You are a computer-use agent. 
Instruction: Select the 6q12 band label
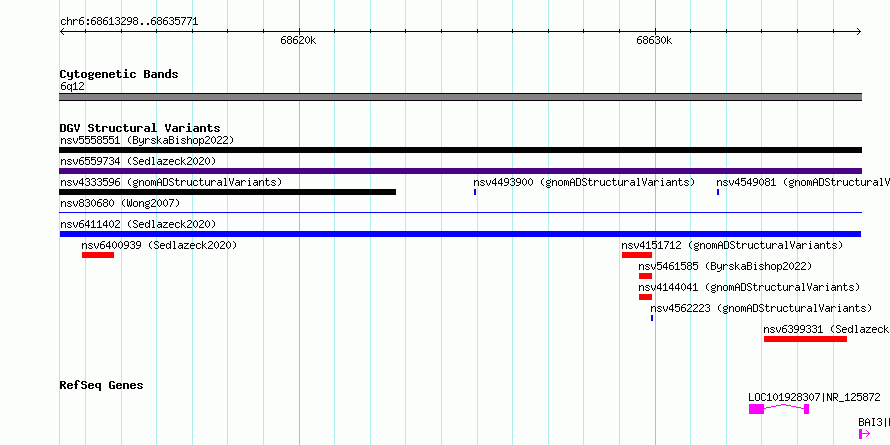(73, 86)
